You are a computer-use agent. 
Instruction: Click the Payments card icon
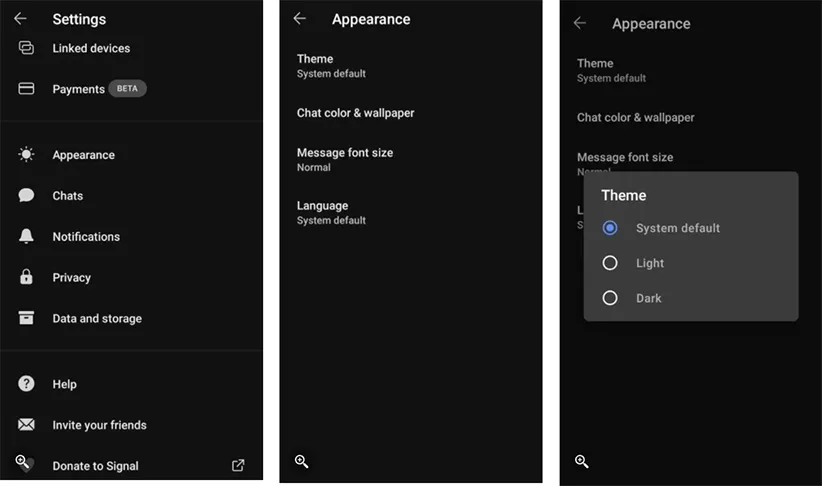click(x=27, y=89)
